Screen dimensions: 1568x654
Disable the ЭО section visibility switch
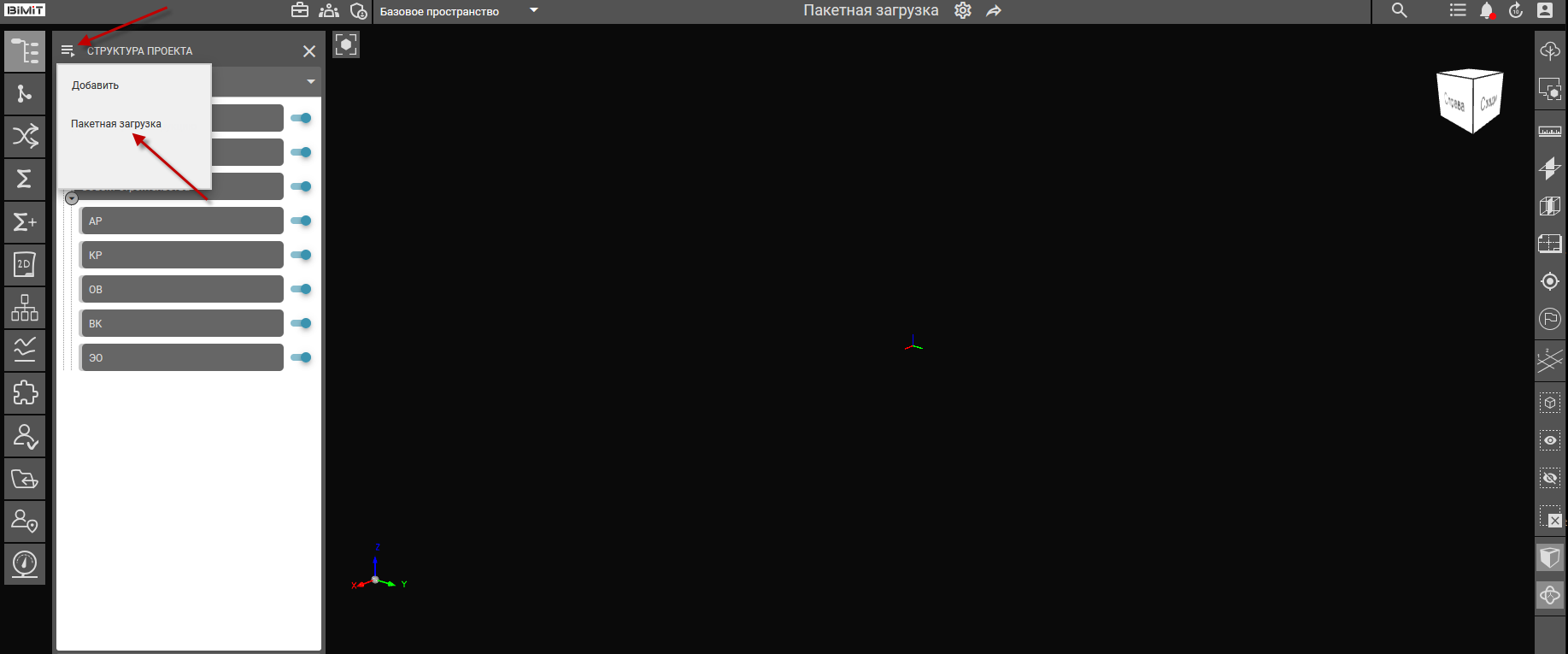tap(301, 357)
